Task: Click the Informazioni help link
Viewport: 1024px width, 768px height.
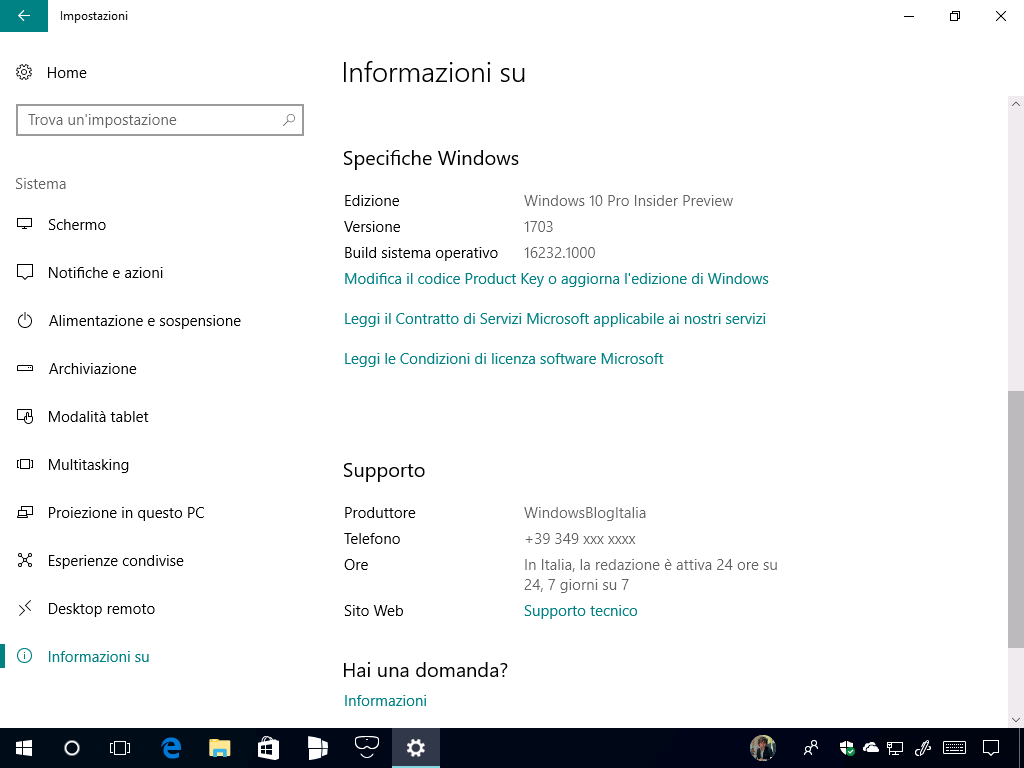Action: [385, 701]
